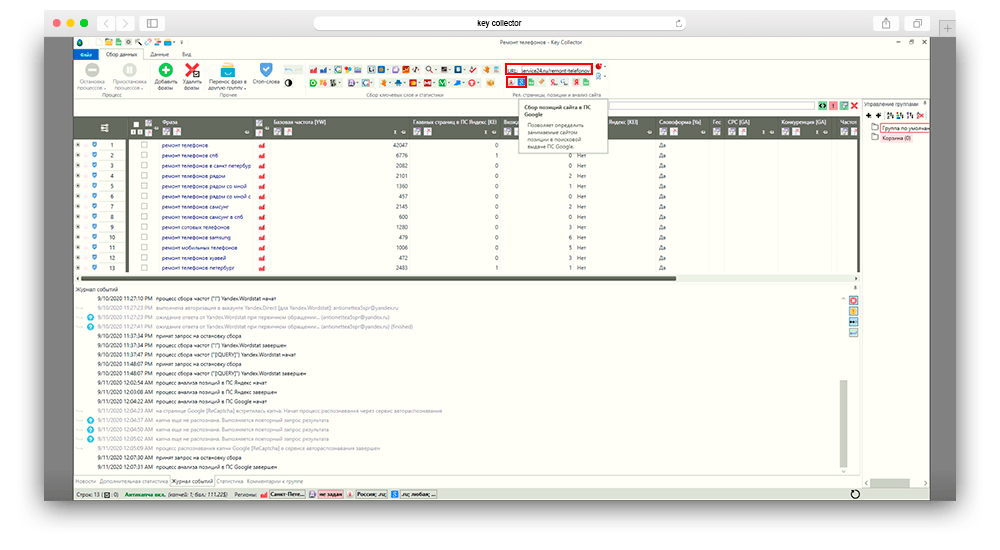Click the Google site positions icon
The image size is (1000, 550).
[521, 82]
